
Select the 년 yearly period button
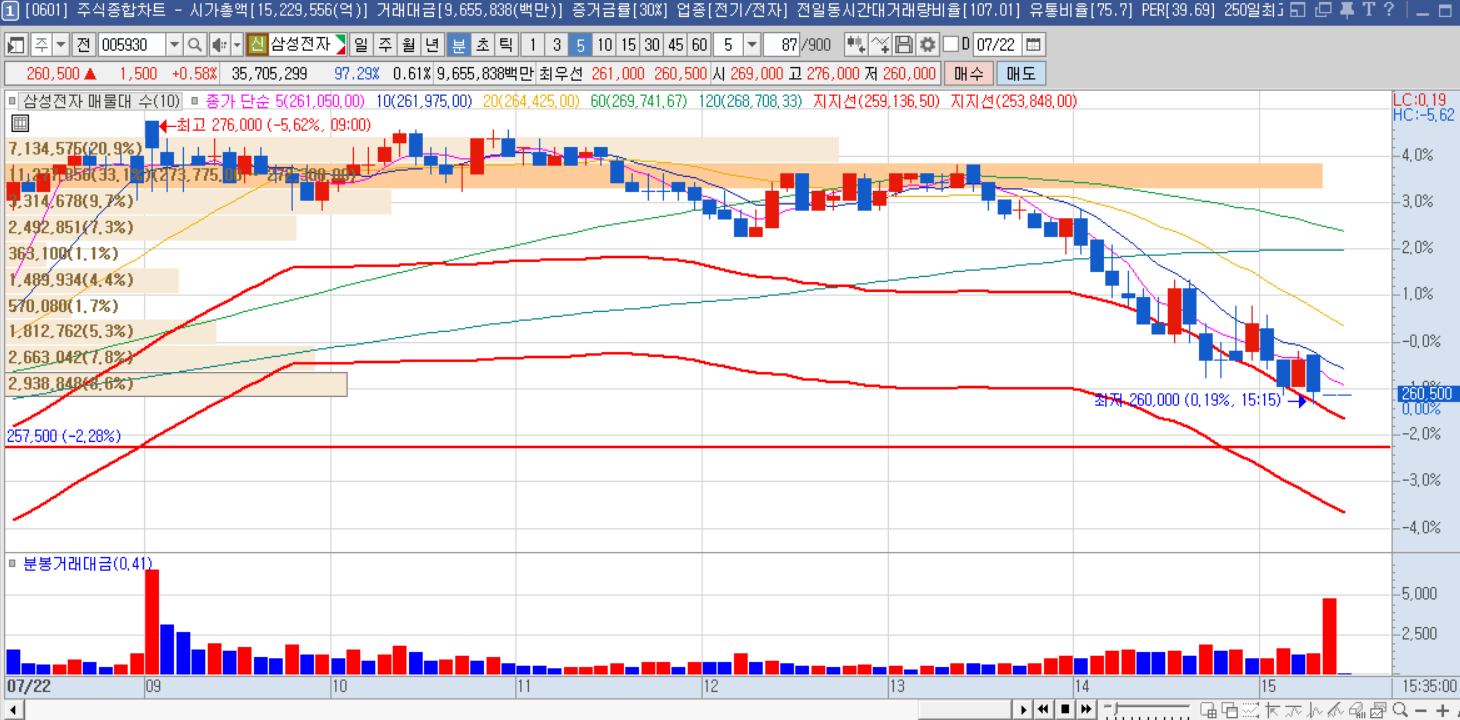click(432, 45)
